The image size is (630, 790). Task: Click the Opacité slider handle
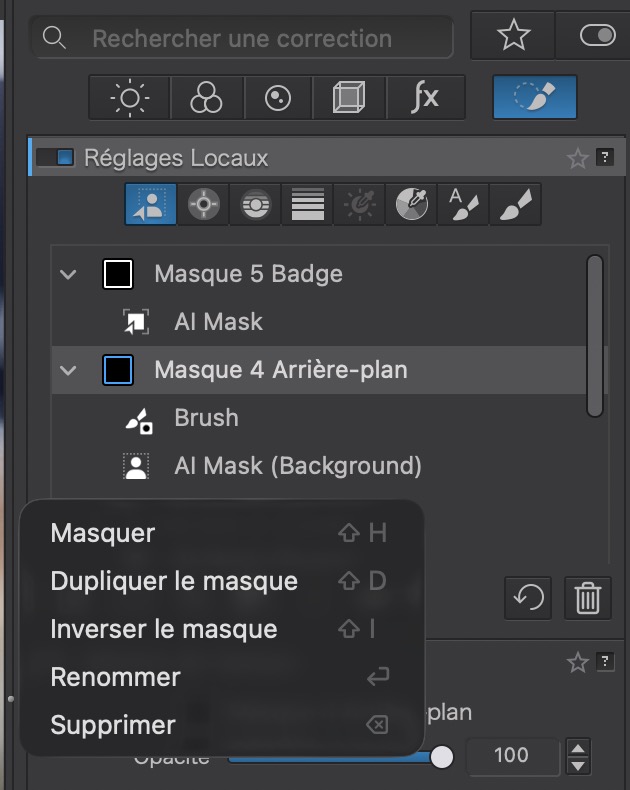442,757
